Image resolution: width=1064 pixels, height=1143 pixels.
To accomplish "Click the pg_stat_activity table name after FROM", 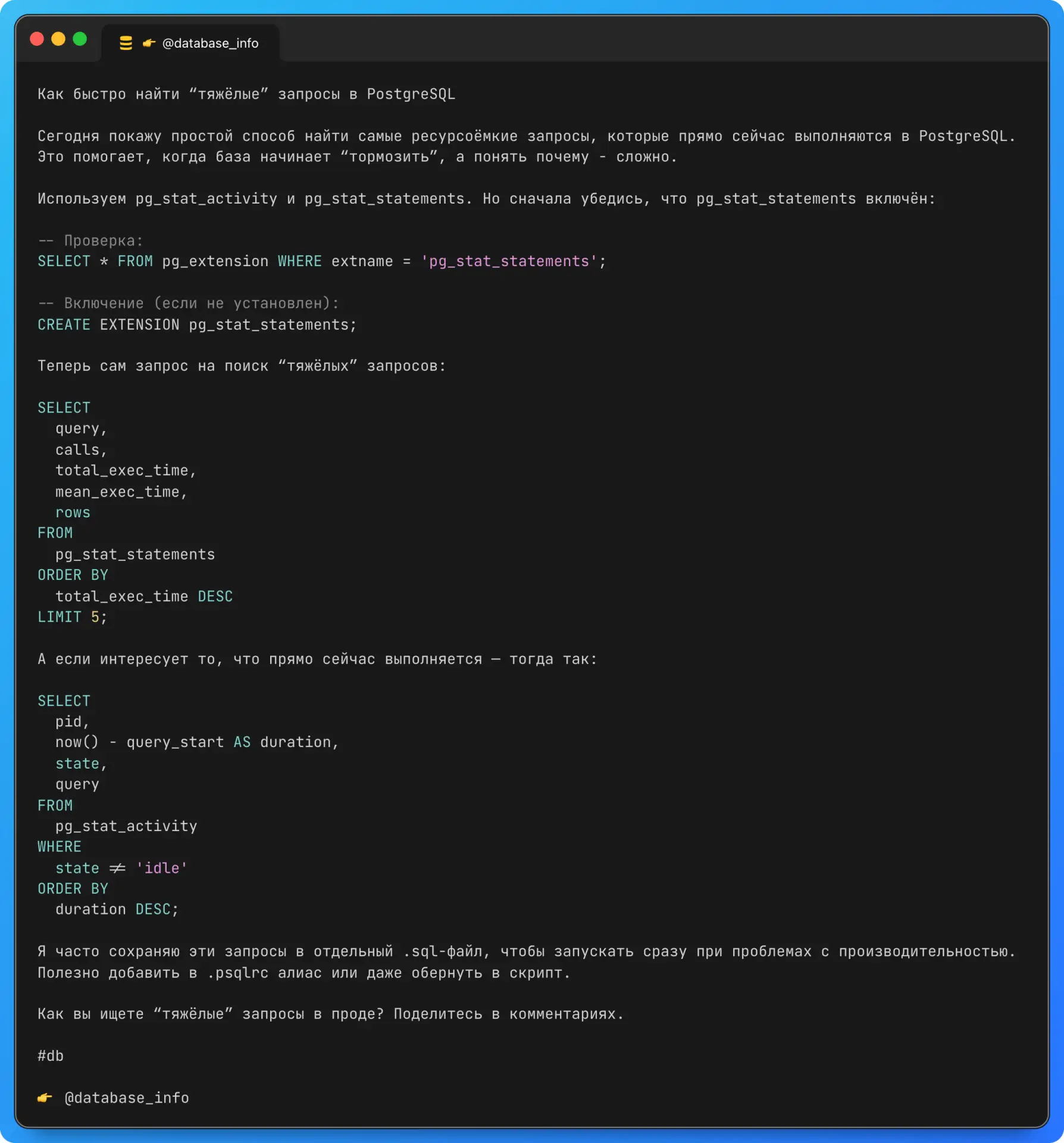I will click(126, 826).
